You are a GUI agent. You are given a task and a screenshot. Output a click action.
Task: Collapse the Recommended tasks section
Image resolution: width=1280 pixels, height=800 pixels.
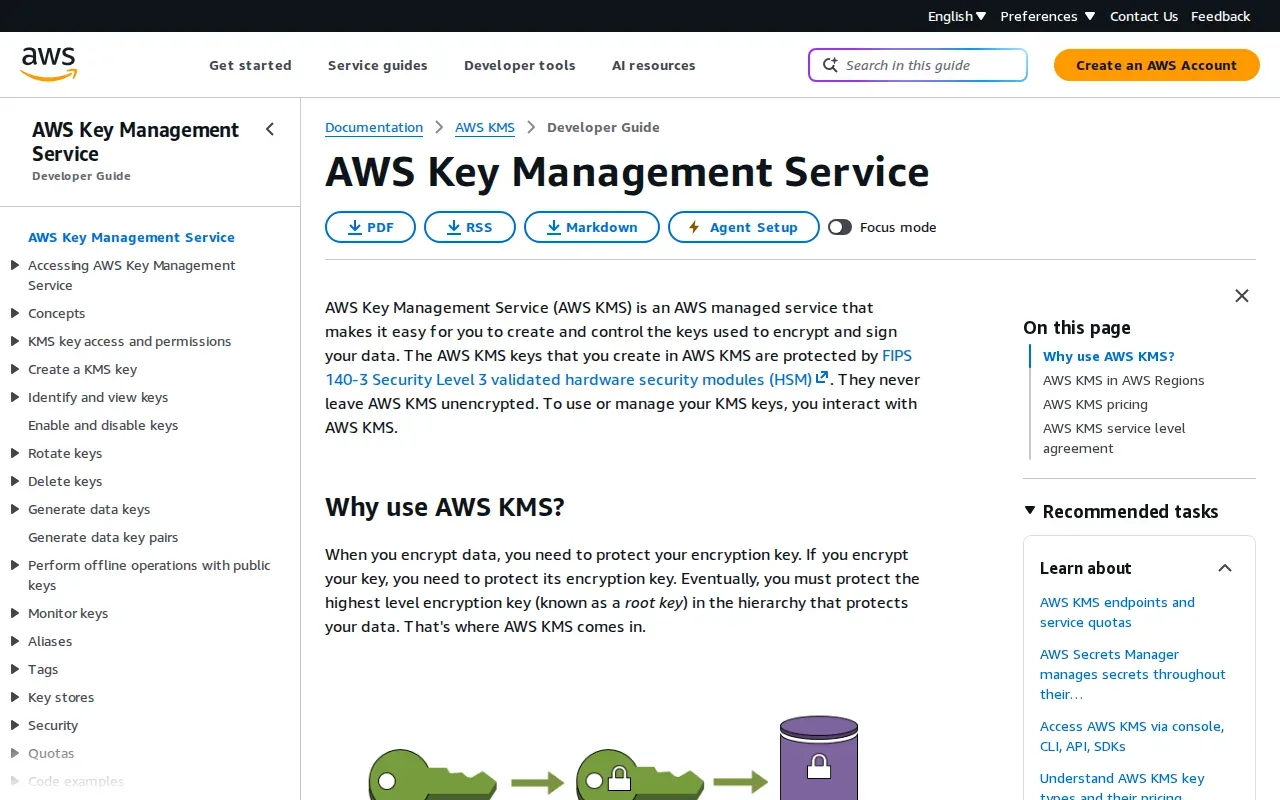[1030, 511]
